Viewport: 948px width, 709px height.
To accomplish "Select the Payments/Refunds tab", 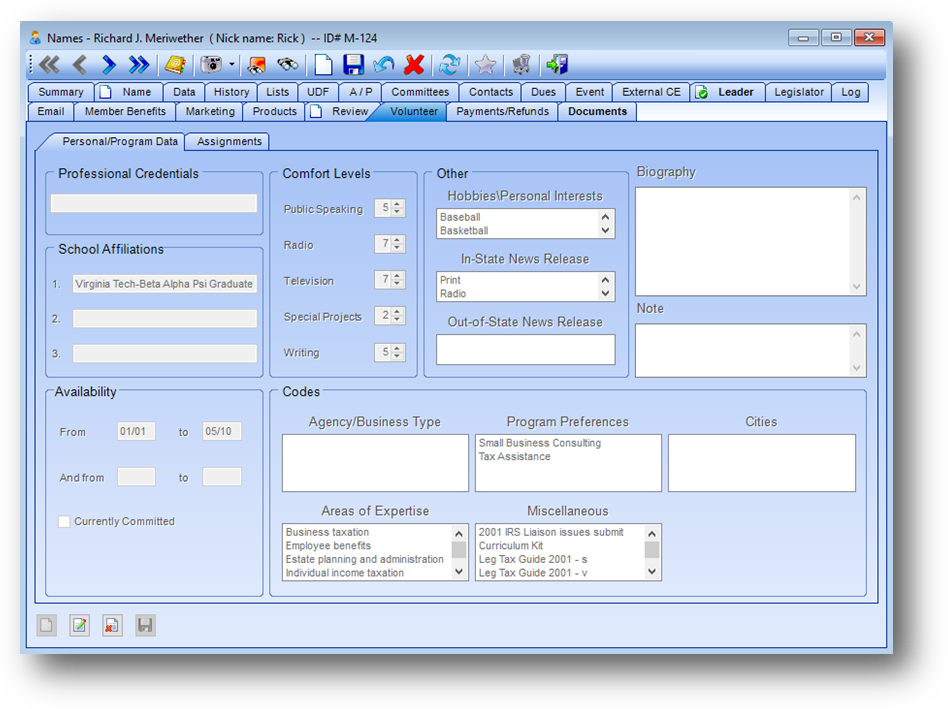I will pos(502,111).
